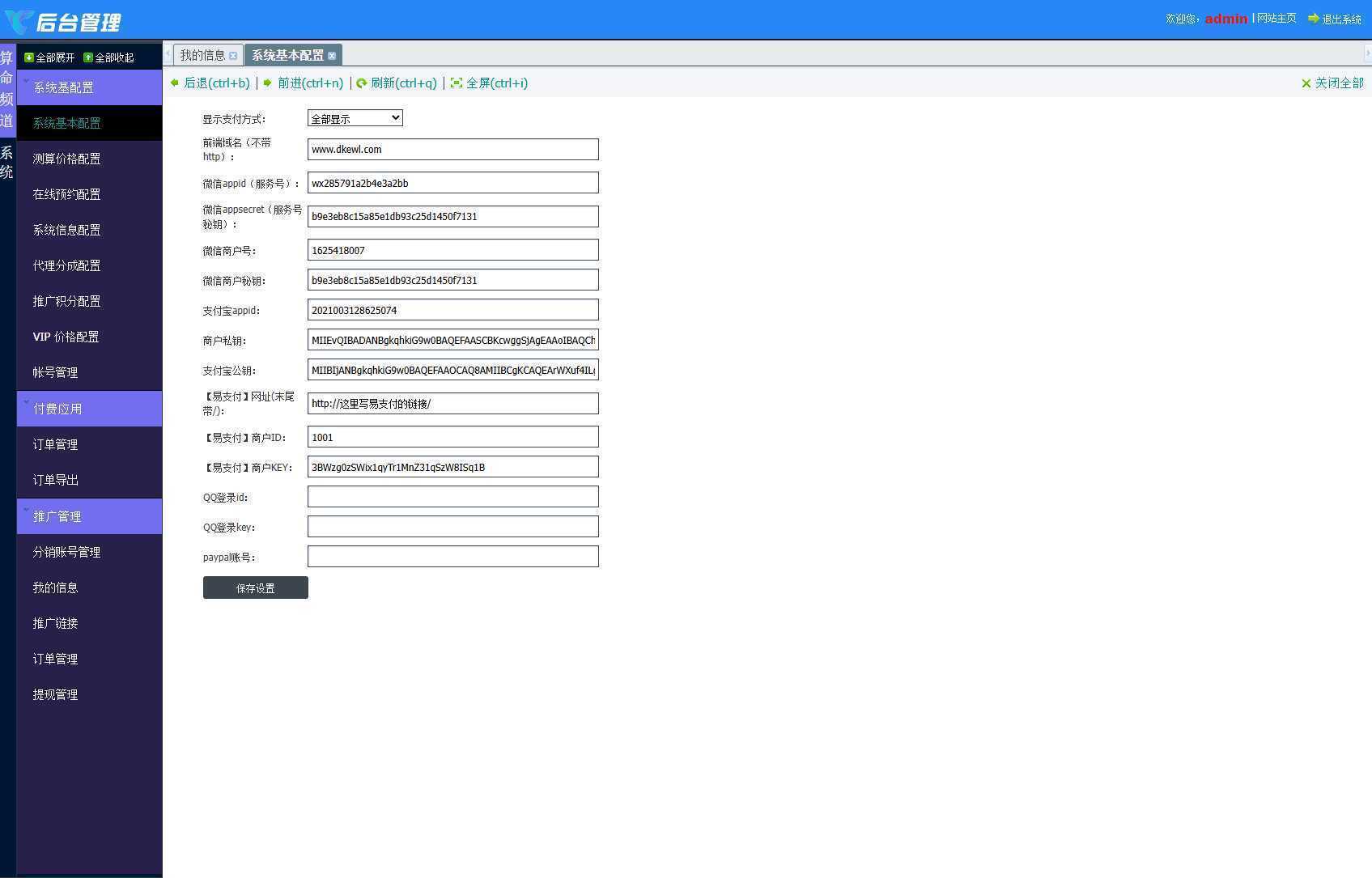Click the 刷新 refresh icon
Viewport: 1372px width, 878px height.
tap(362, 83)
